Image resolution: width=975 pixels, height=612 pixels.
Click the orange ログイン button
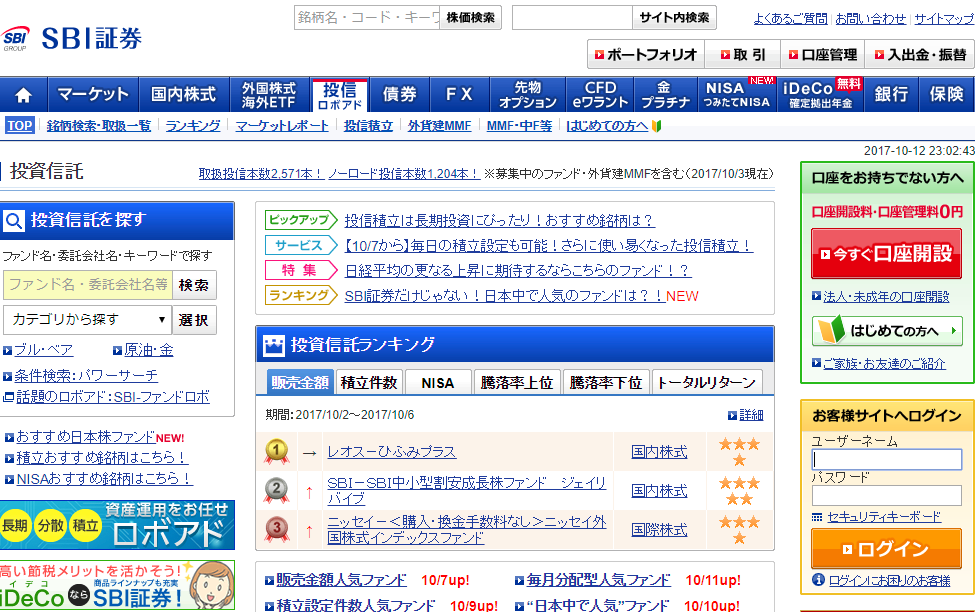click(887, 549)
